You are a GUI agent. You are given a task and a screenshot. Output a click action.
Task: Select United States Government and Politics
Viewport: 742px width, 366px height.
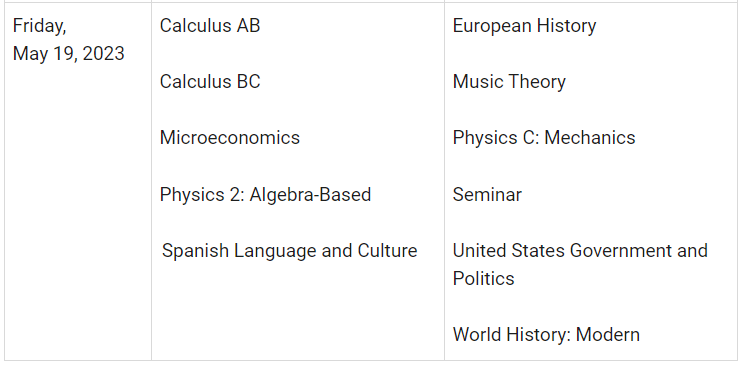tap(580, 264)
